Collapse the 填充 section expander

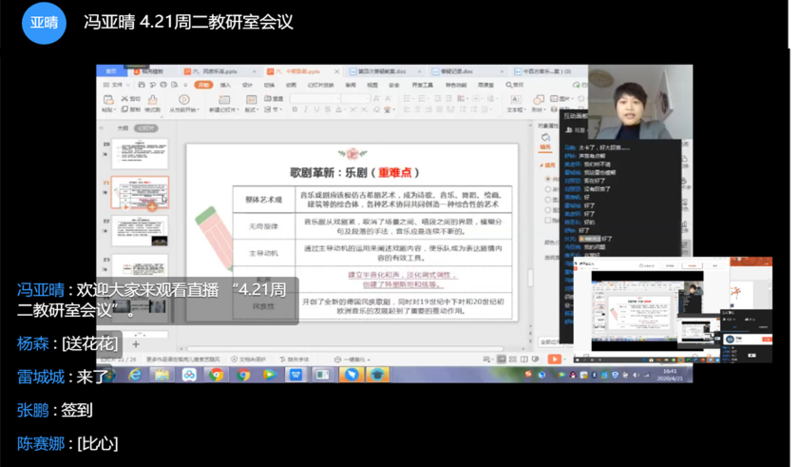541,165
